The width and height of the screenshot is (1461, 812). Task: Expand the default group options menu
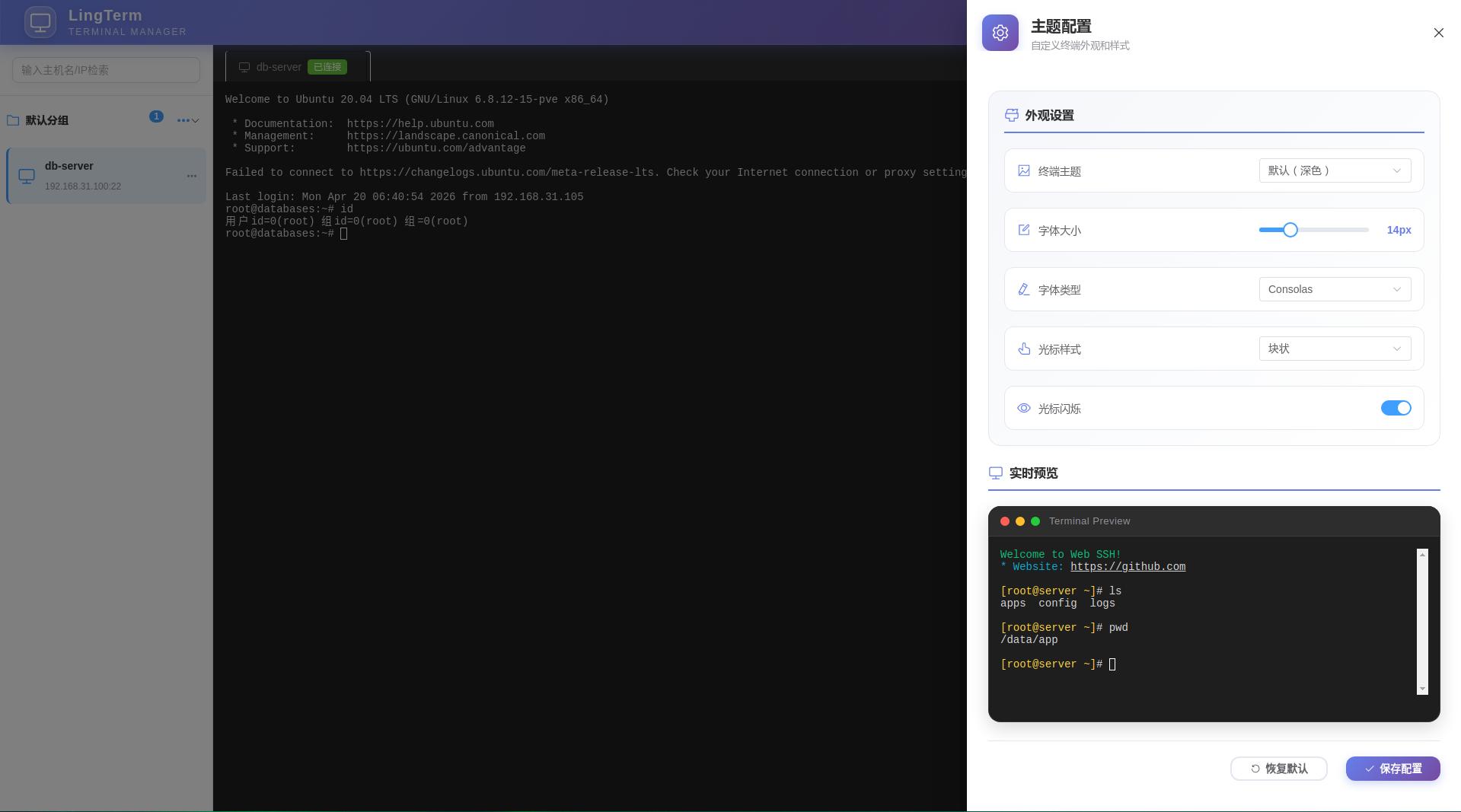(187, 120)
